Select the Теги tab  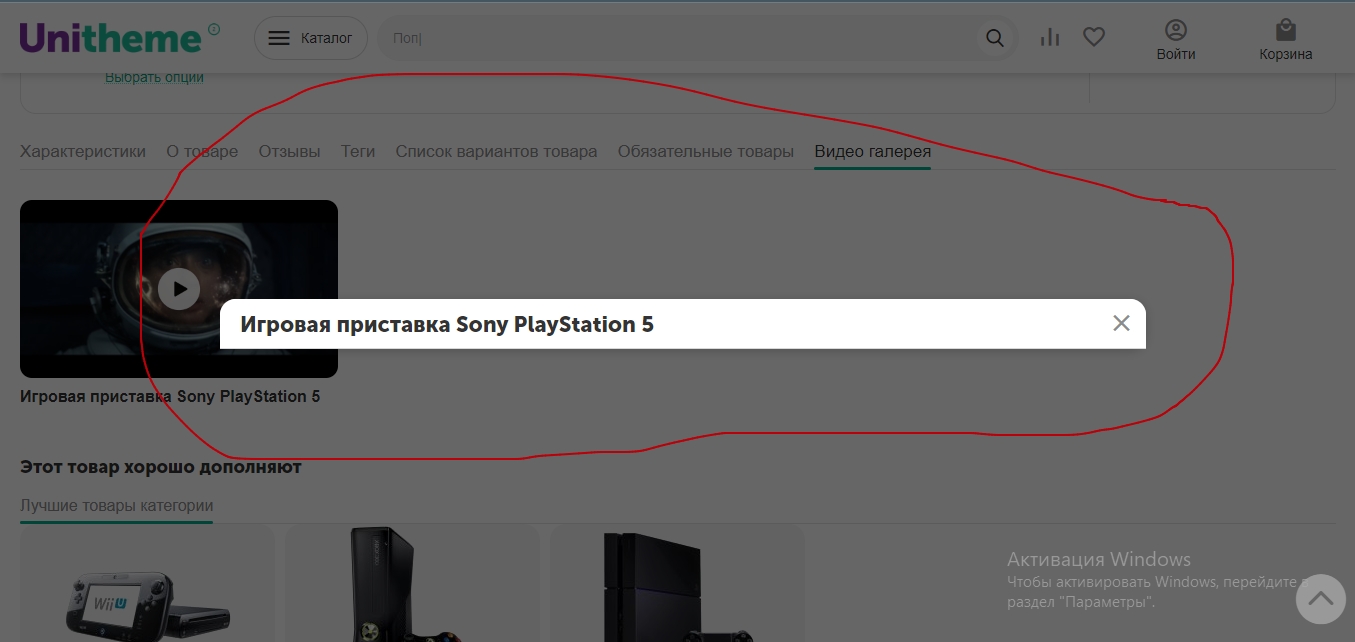tap(357, 152)
